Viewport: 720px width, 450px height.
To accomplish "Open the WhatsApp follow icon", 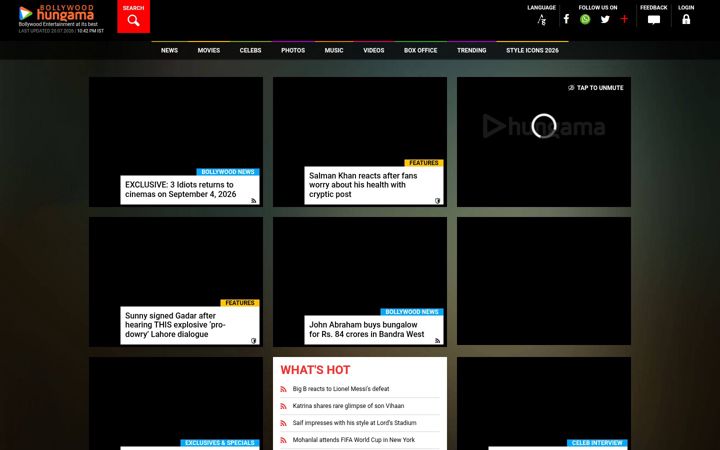I will tap(585, 19).
